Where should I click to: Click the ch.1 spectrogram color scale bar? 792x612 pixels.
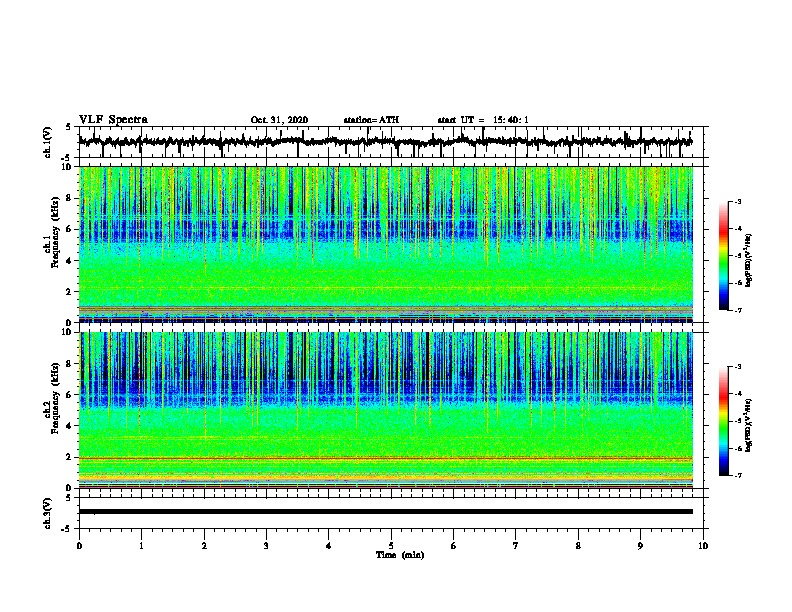click(724, 256)
